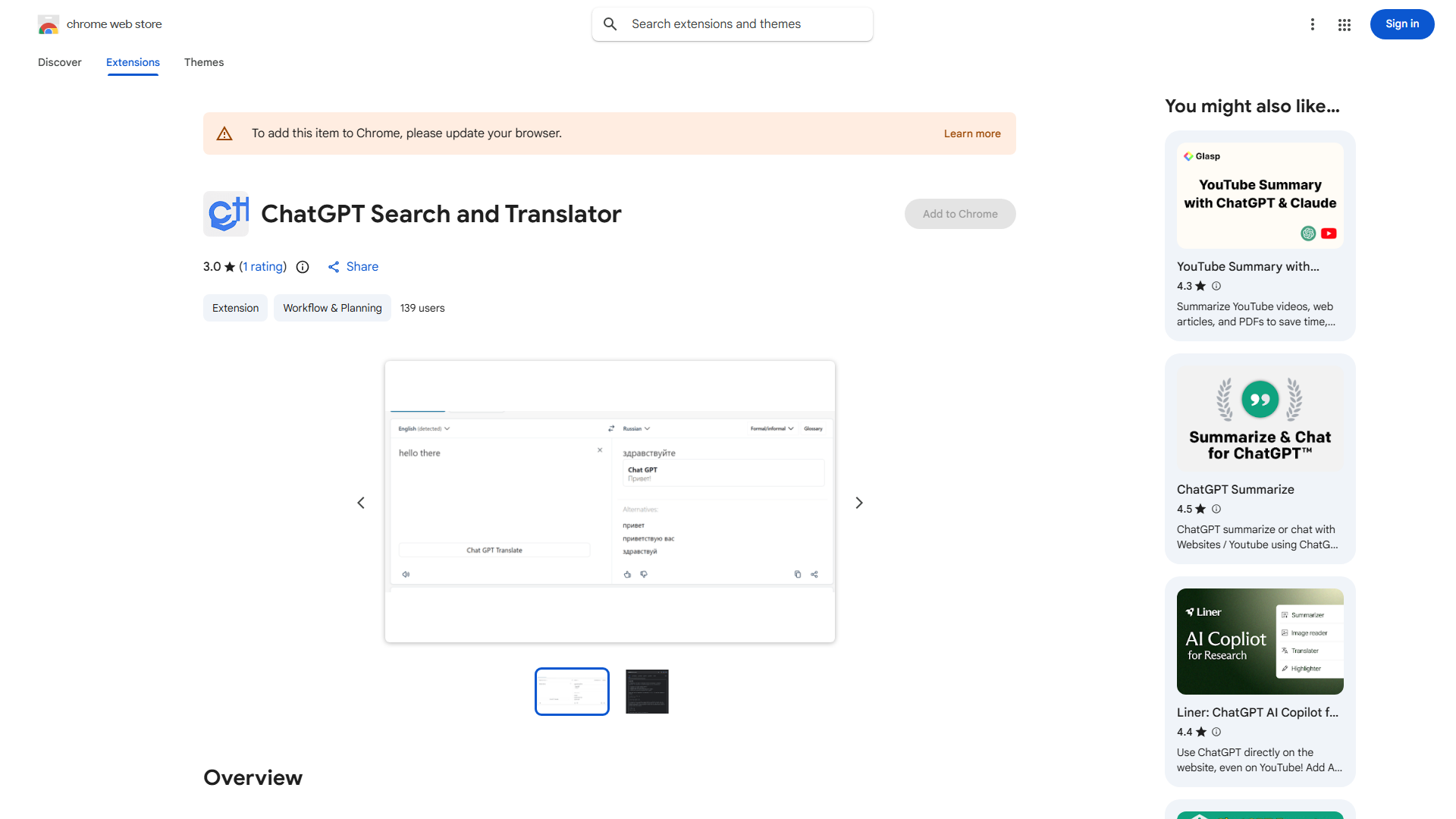Give the translation a thumbs up
The image size is (1456, 819).
click(x=627, y=574)
